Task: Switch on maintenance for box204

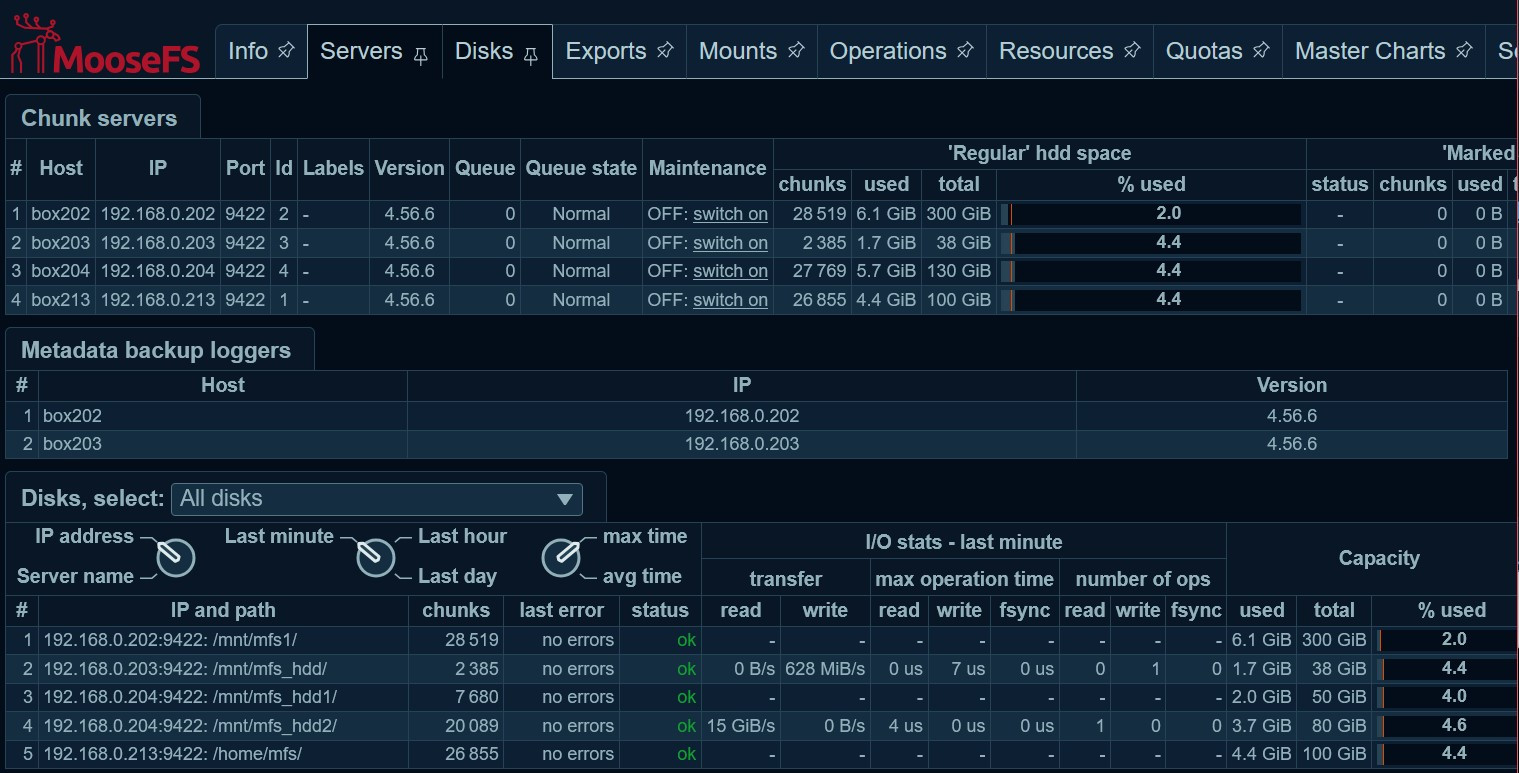Action: coord(730,271)
